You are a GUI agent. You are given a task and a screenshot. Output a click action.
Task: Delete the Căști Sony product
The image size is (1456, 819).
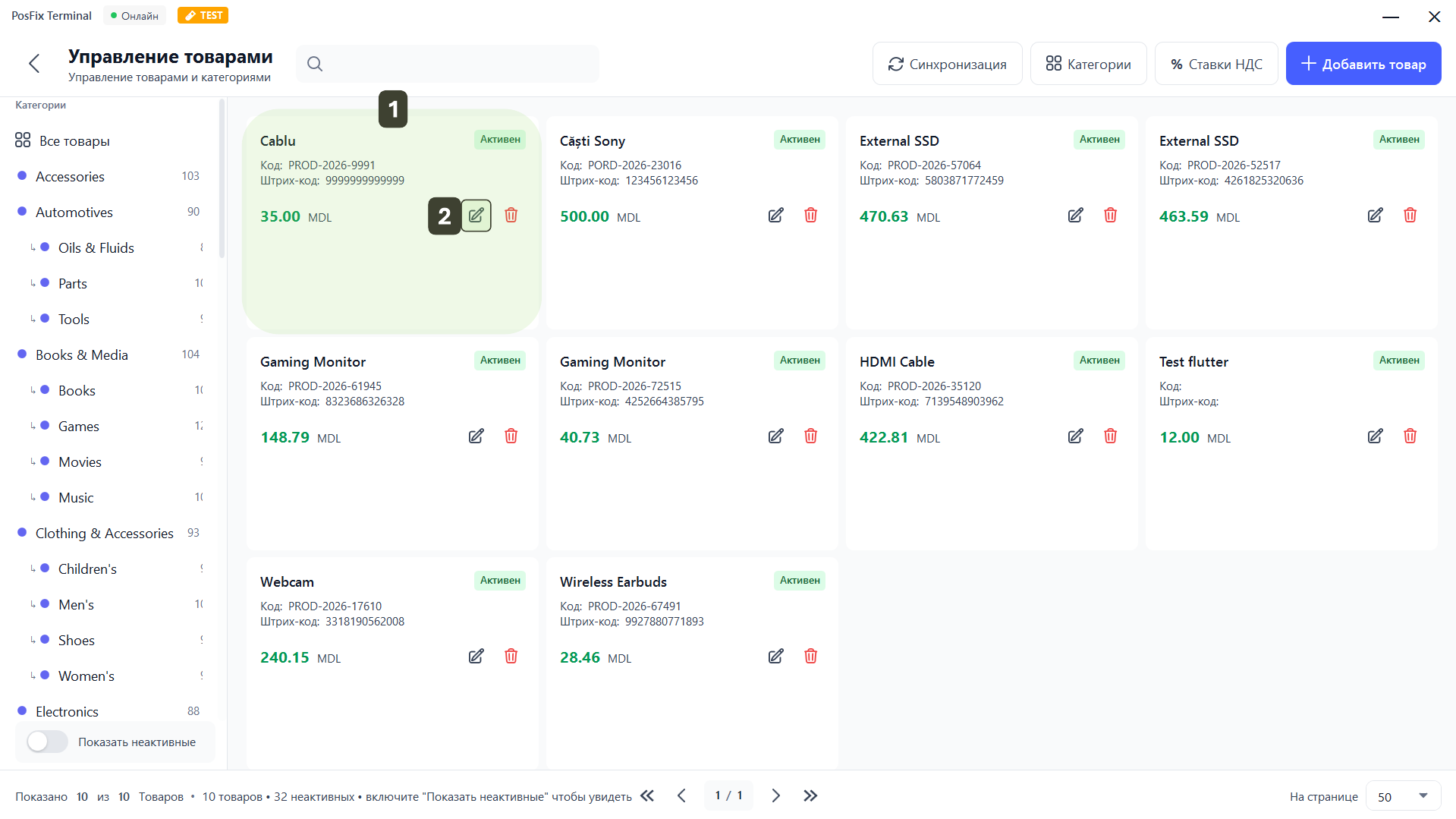810,216
